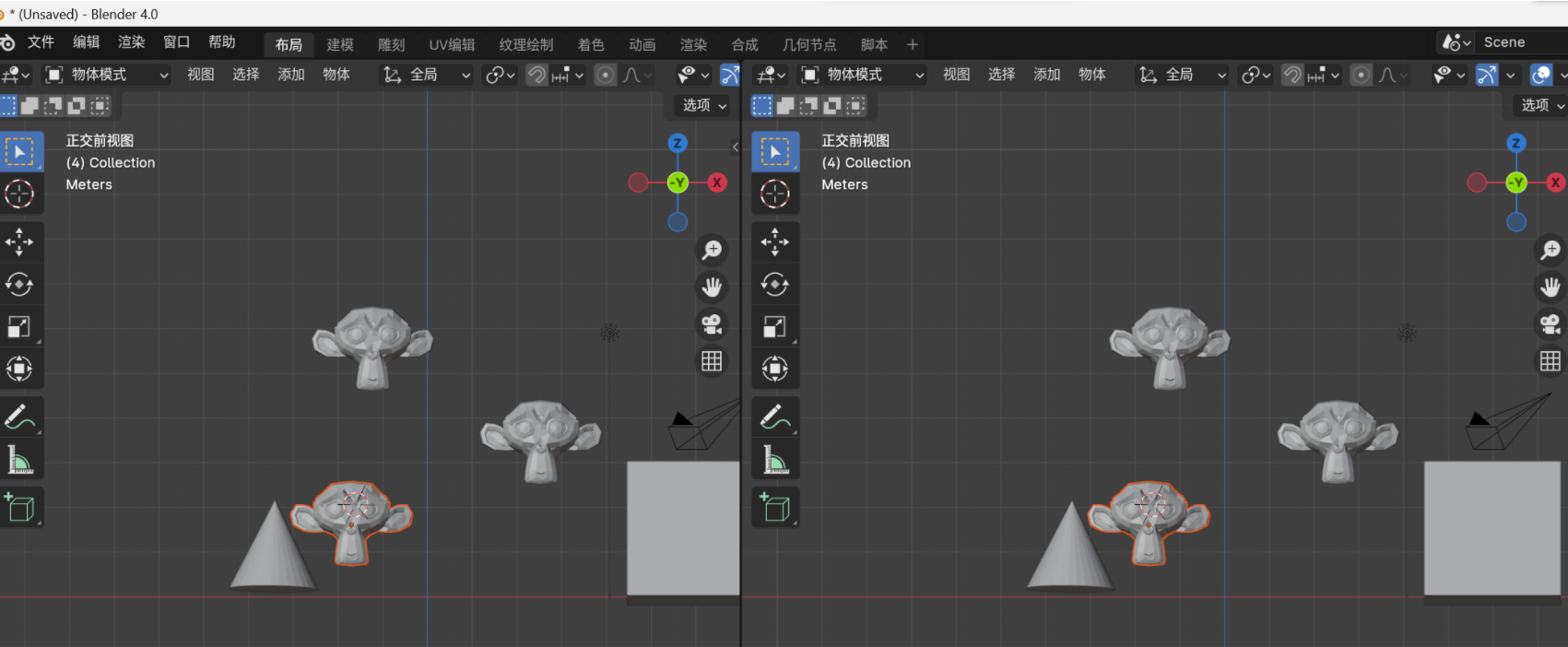The height and width of the screenshot is (647, 1568).
Task: Open pivot point dropdown in left viewport
Action: (x=501, y=75)
